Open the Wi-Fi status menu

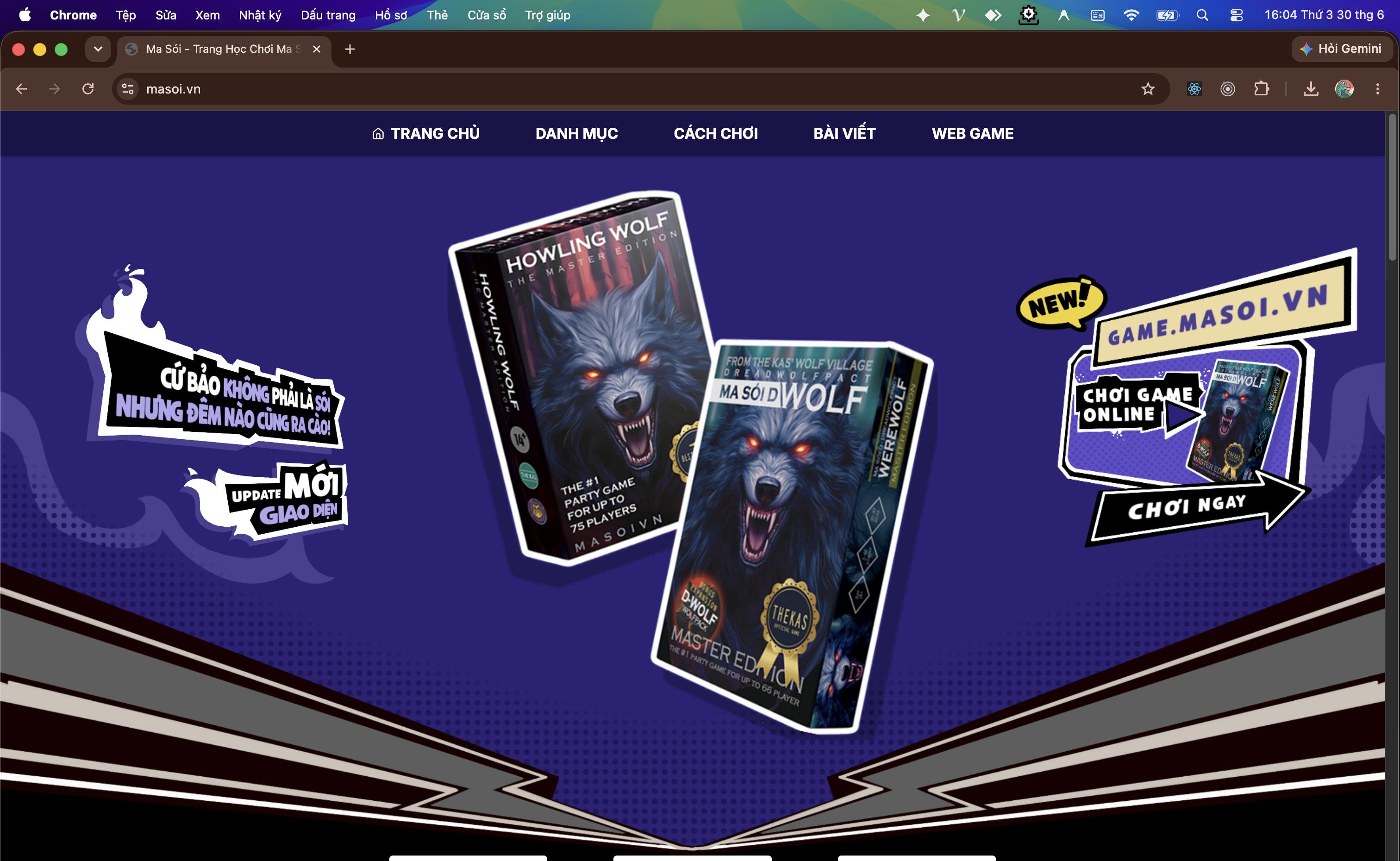point(1131,15)
